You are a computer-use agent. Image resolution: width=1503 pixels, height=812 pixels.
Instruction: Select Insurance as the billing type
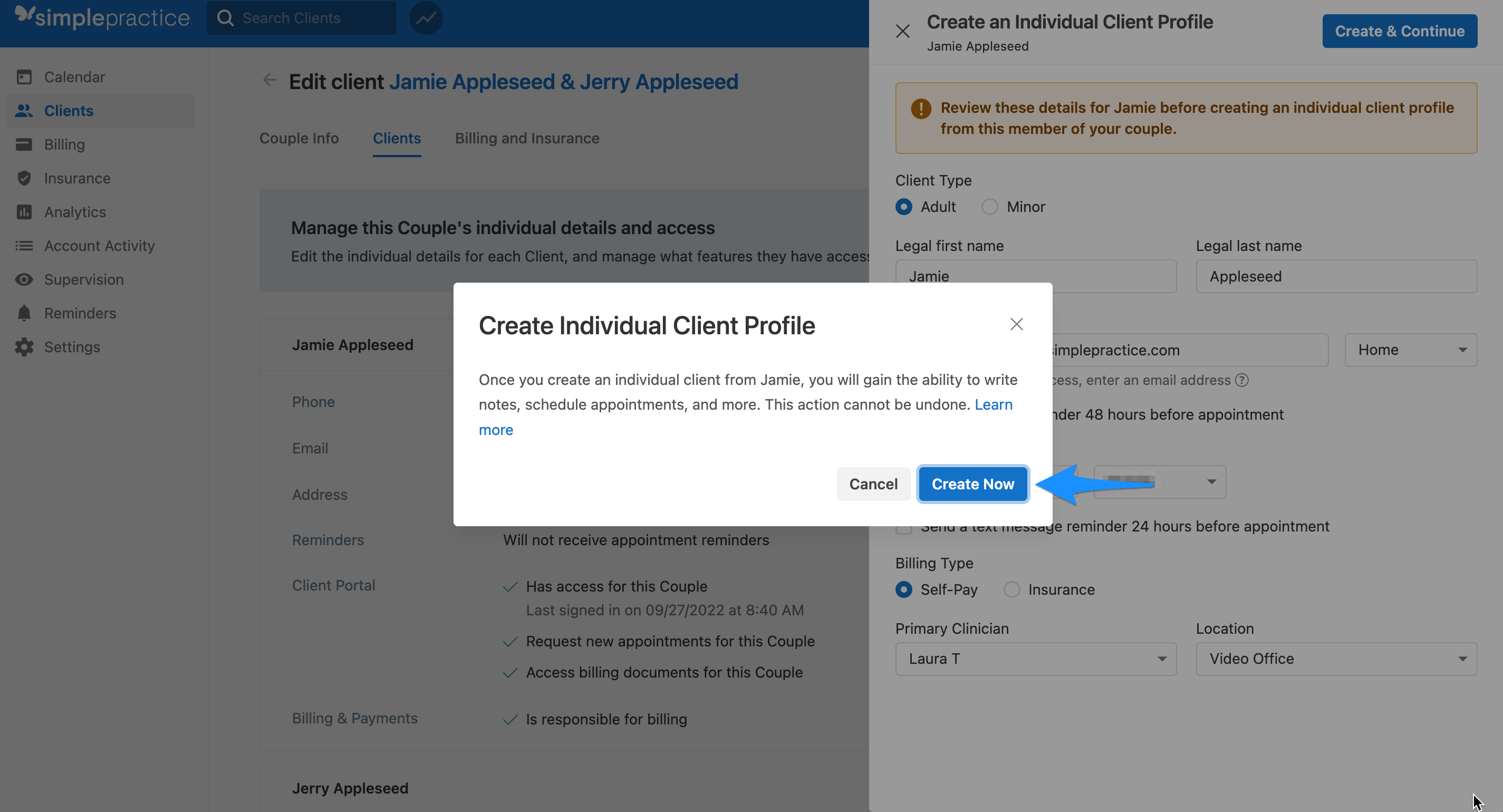1011,589
